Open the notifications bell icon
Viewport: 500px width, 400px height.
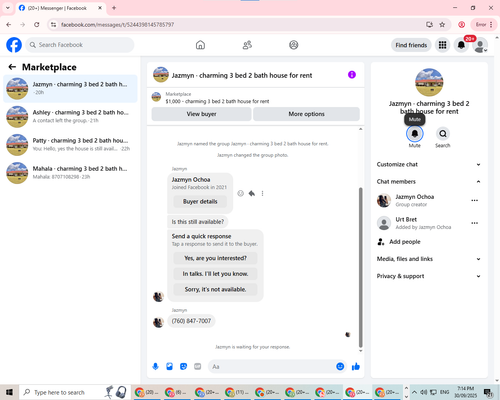[x=461, y=45]
